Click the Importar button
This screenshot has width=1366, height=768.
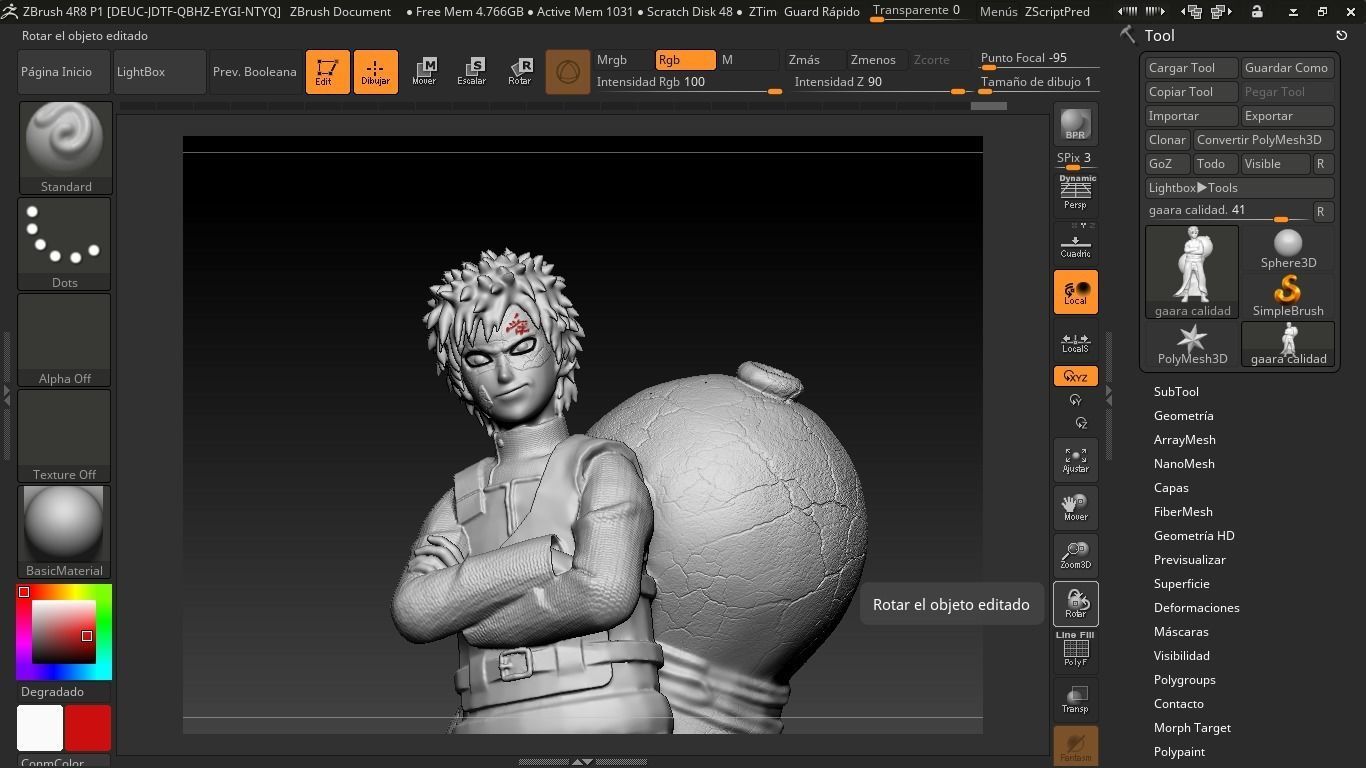coord(1191,116)
